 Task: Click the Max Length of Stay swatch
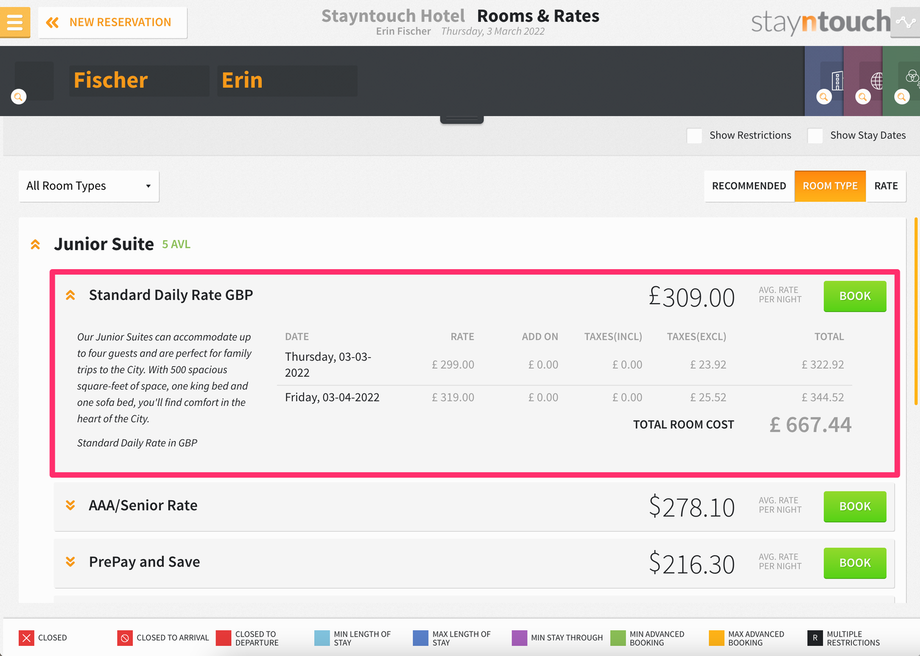[421, 638]
